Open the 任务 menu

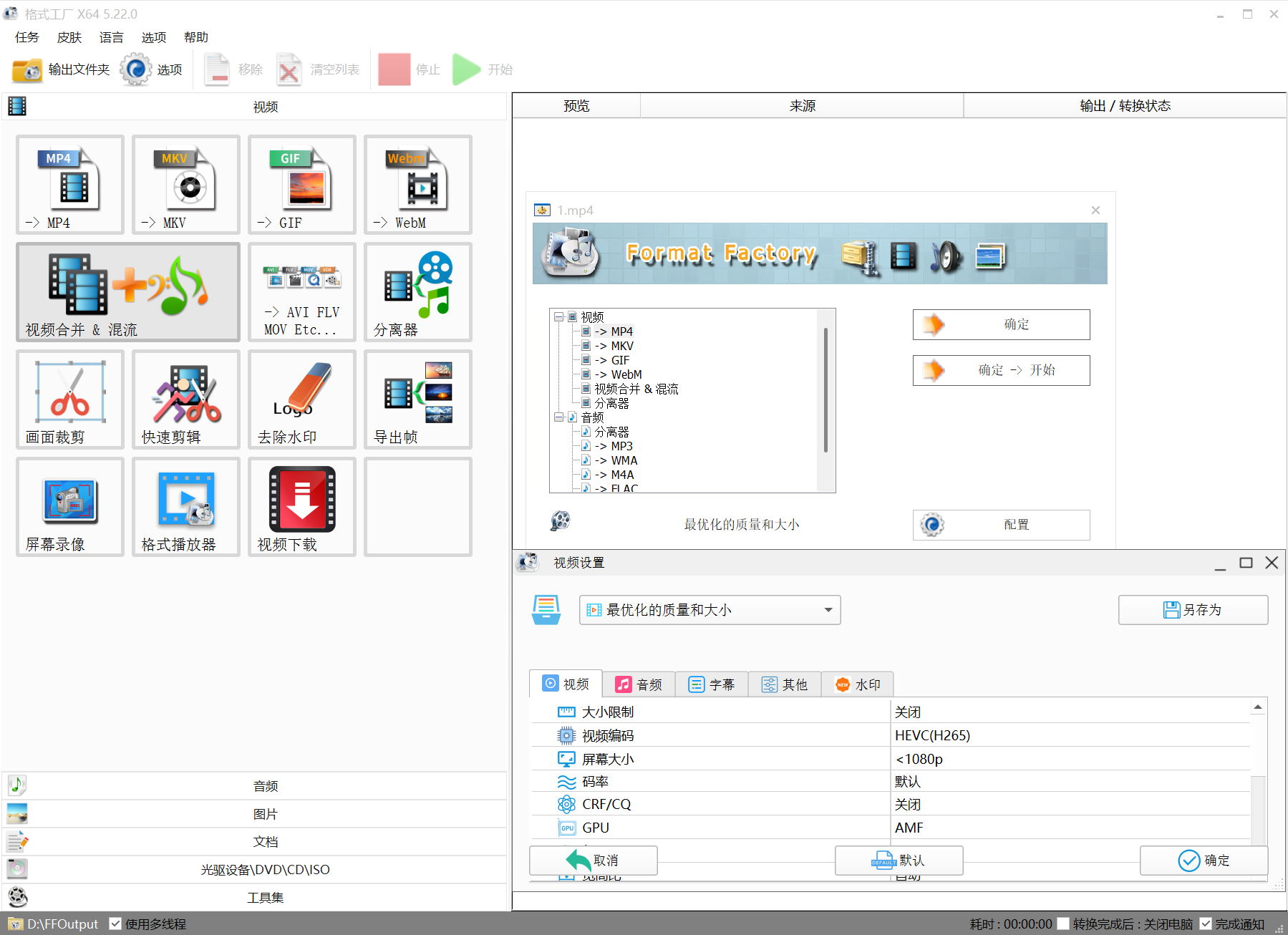(27, 37)
